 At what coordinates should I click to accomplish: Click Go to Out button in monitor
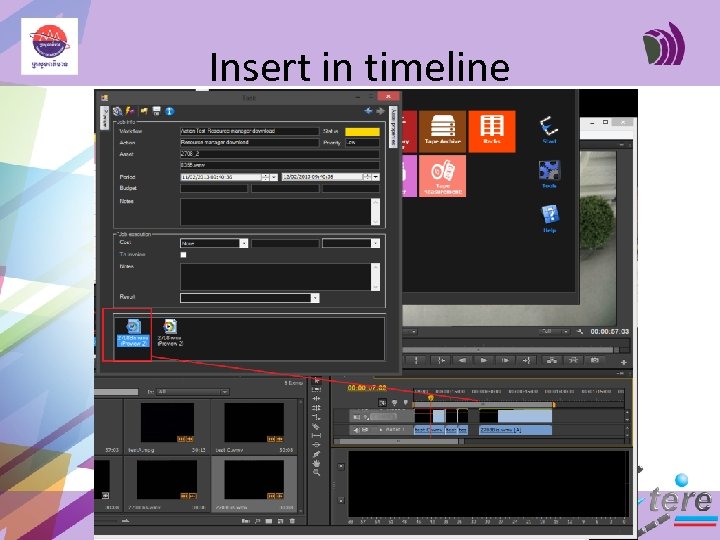click(526, 360)
